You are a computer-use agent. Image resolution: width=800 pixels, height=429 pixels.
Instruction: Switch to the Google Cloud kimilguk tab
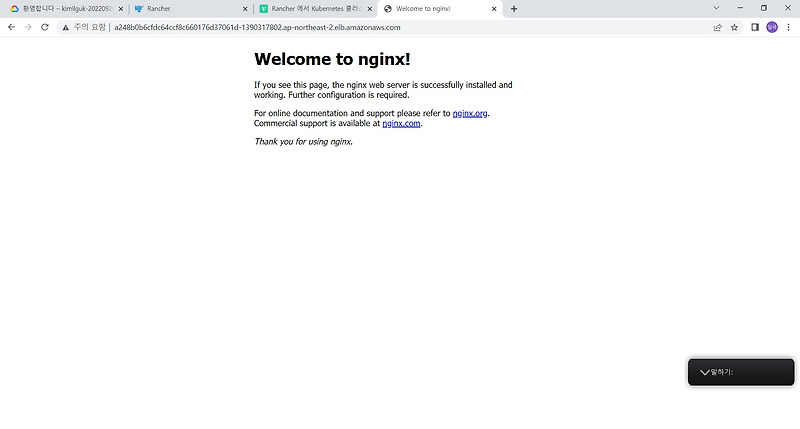pos(64,9)
